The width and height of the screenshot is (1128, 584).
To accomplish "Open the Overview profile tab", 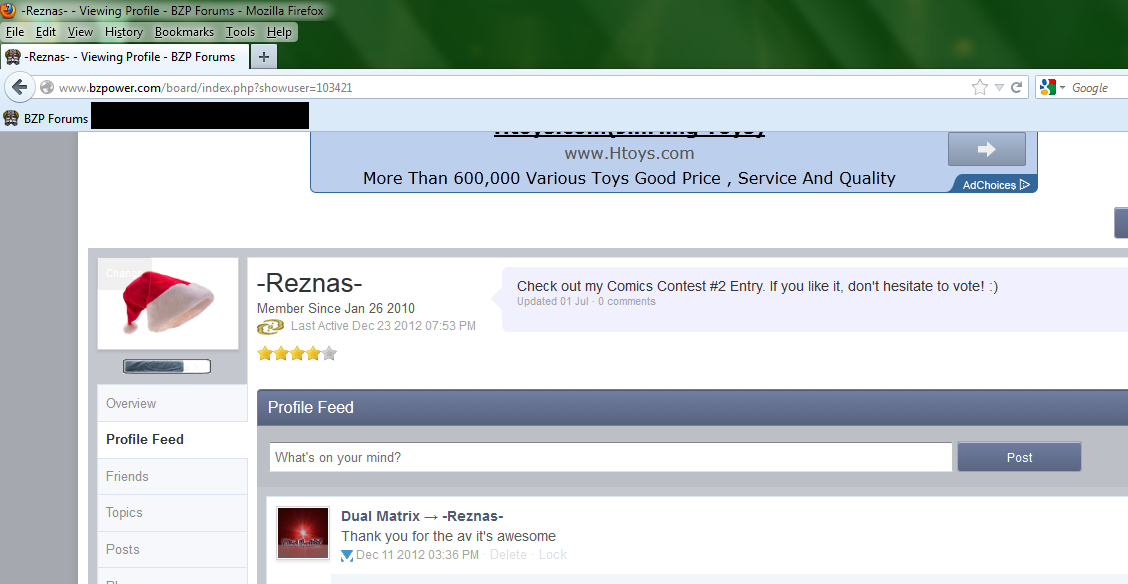I will pyautogui.click(x=173, y=403).
